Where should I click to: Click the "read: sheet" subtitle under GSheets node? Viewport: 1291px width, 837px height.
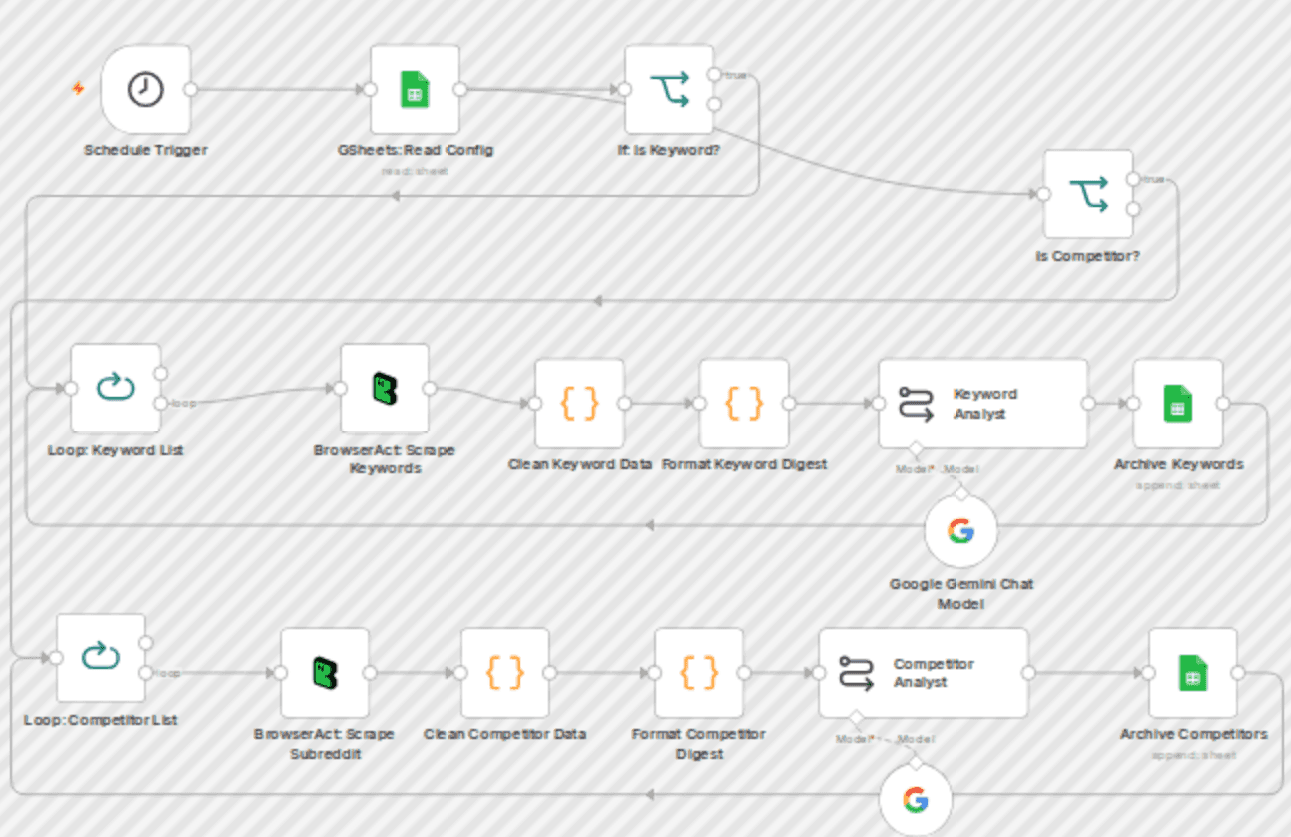pyautogui.click(x=414, y=171)
